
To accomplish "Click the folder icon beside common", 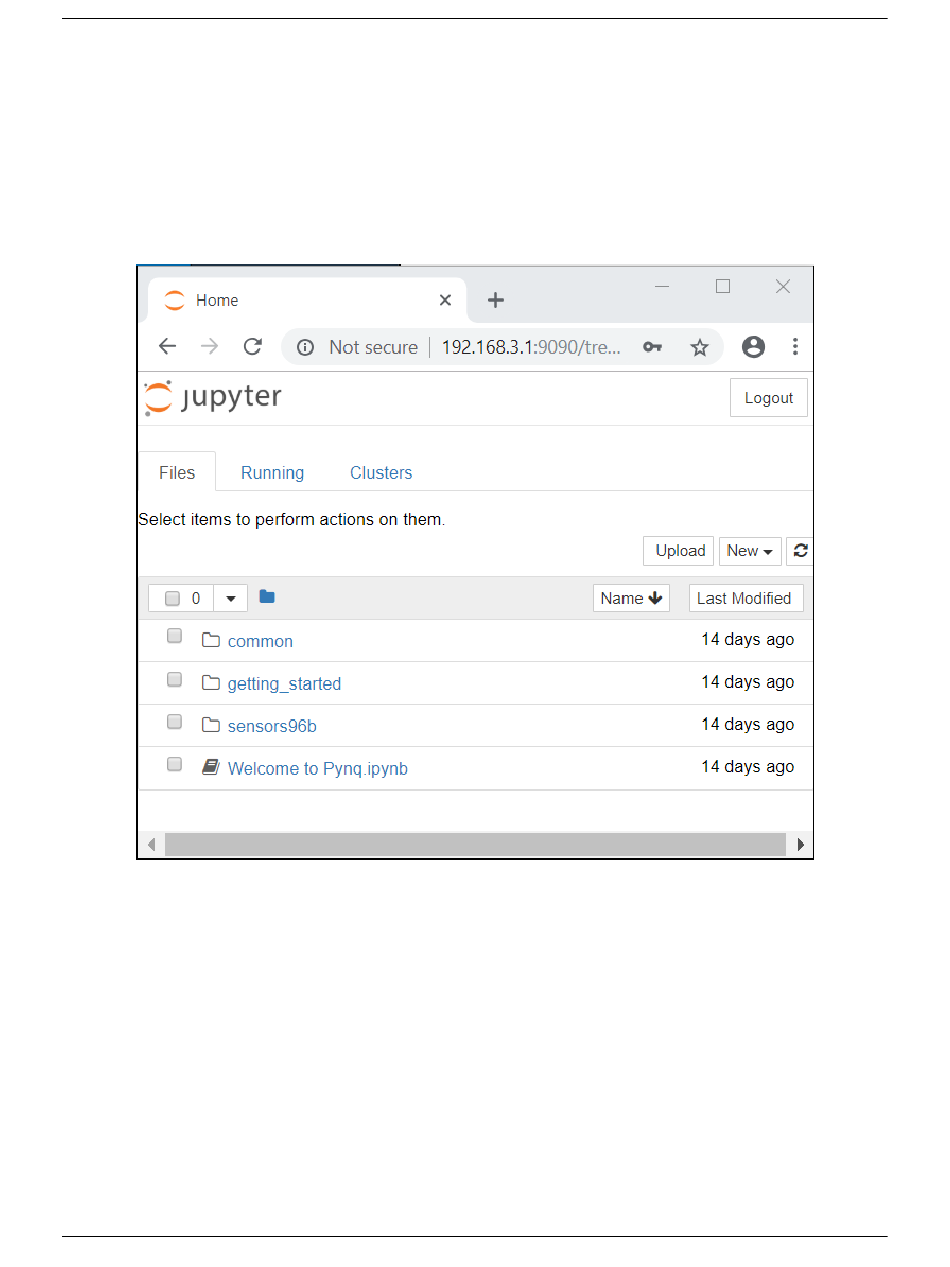I will coord(210,640).
